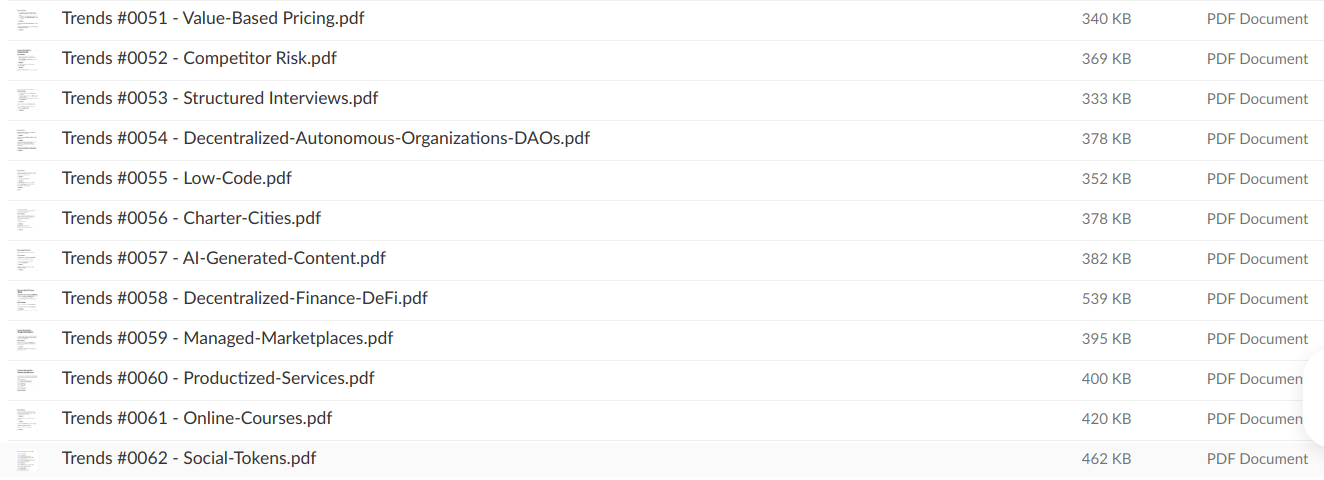Click the file icon beside Trends #0054
This screenshot has width=1324, height=480.
26,139
